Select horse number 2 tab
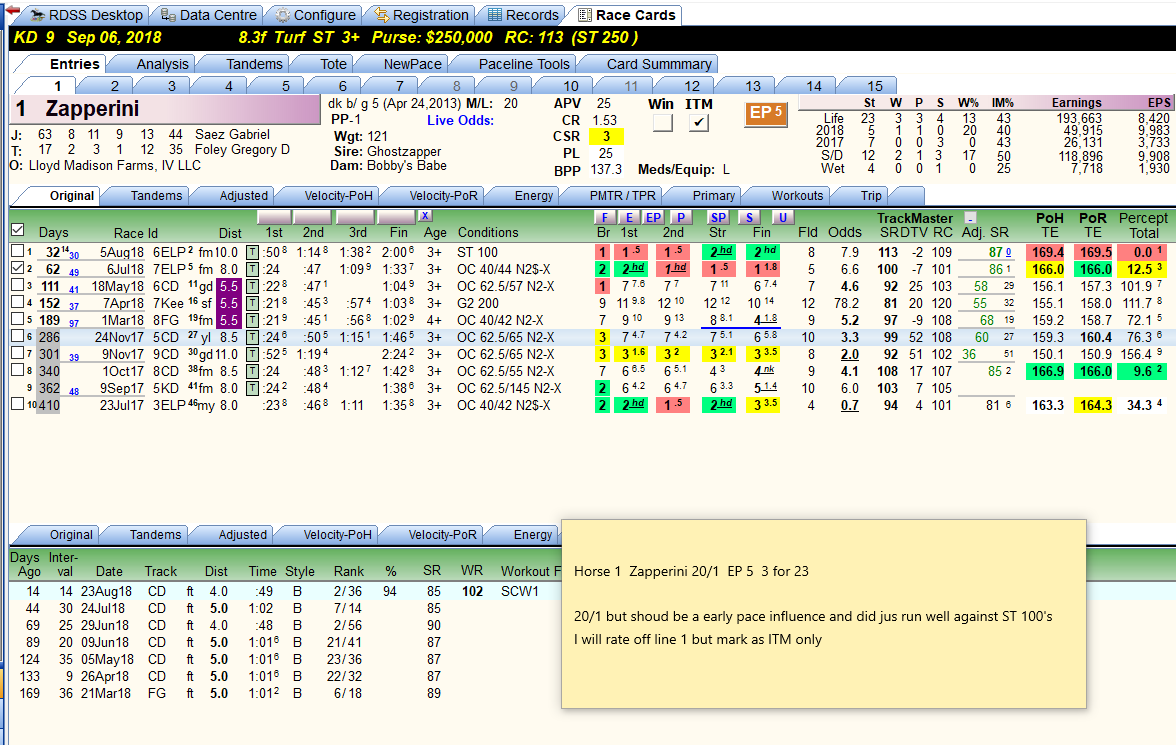Viewport: 1176px width, 745px height. coord(114,86)
